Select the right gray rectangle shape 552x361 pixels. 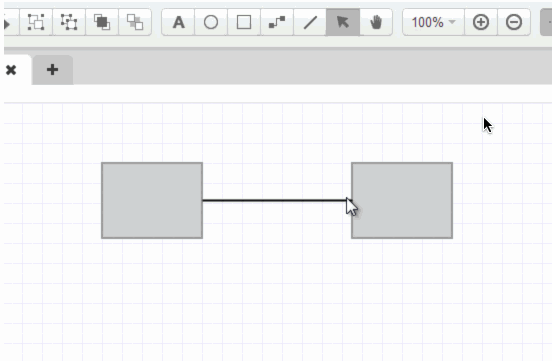point(402,200)
